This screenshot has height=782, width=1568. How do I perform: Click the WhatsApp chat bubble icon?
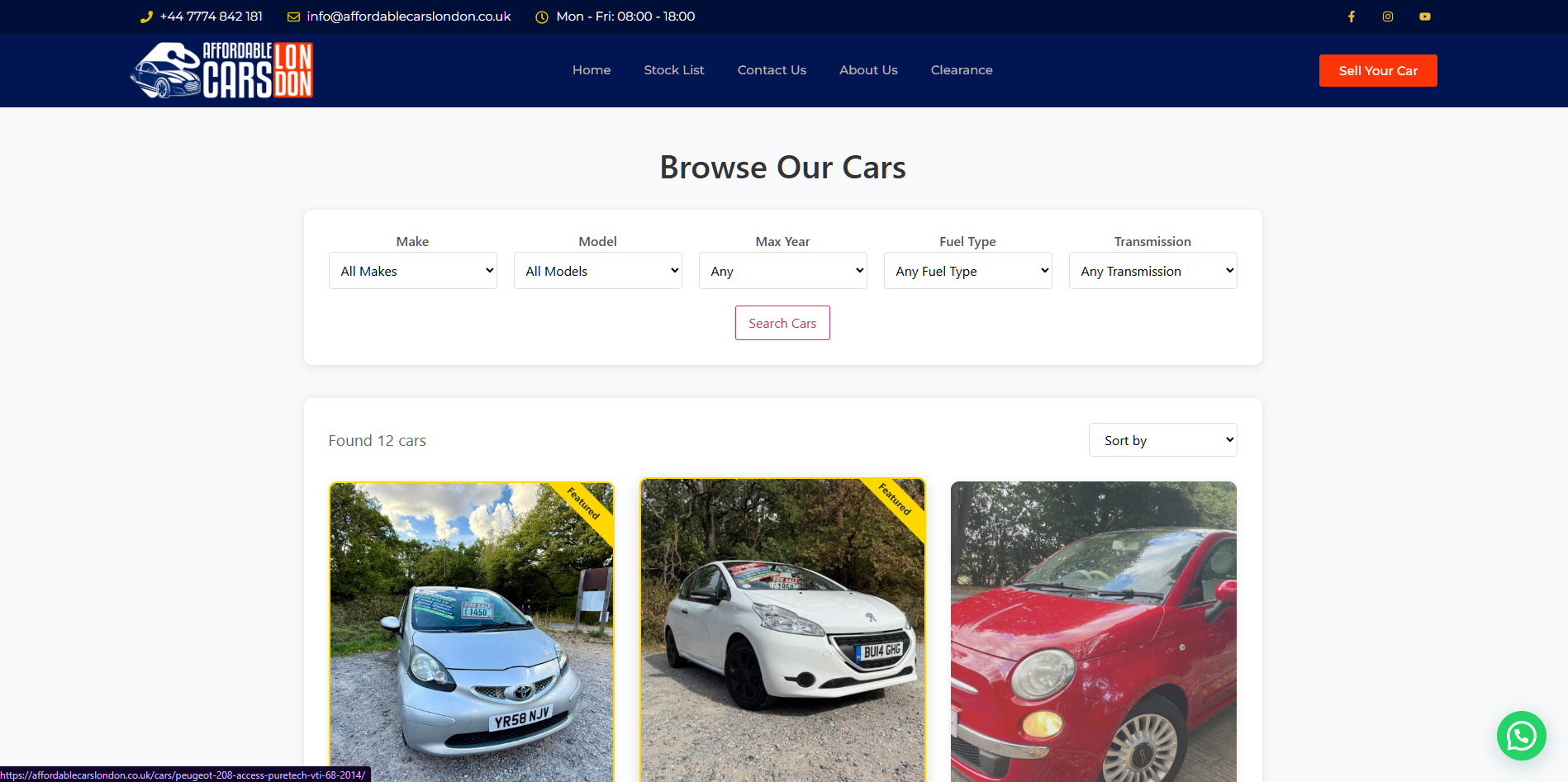1521,736
